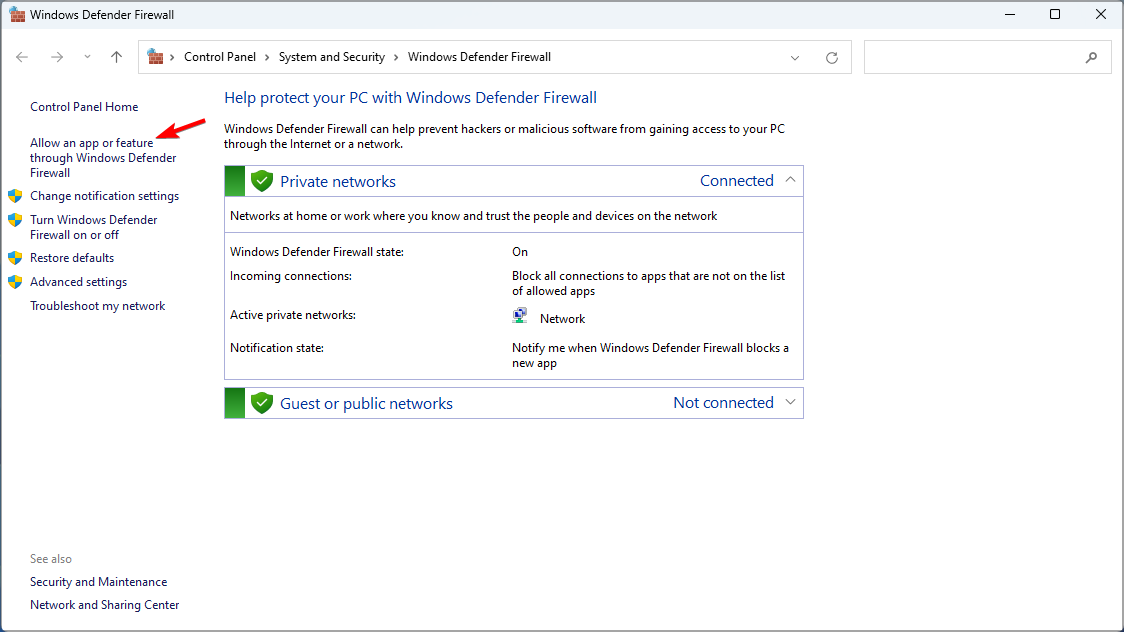Refresh the page with the refresh icon
The width and height of the screenshot is (1124, 632).
(x=831, y=57)
